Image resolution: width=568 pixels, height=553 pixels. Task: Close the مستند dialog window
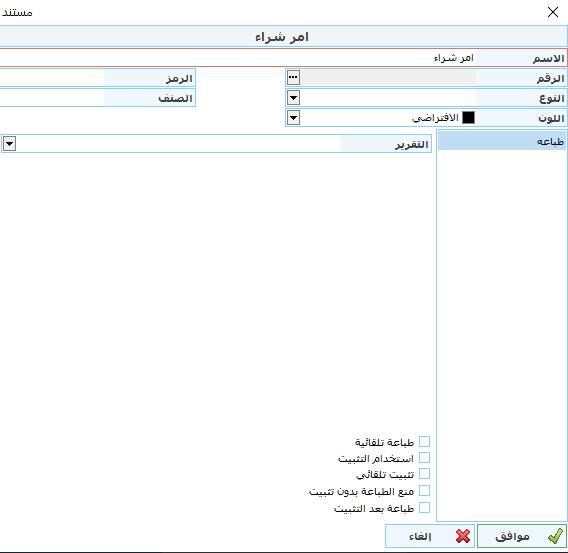point(553,12)
